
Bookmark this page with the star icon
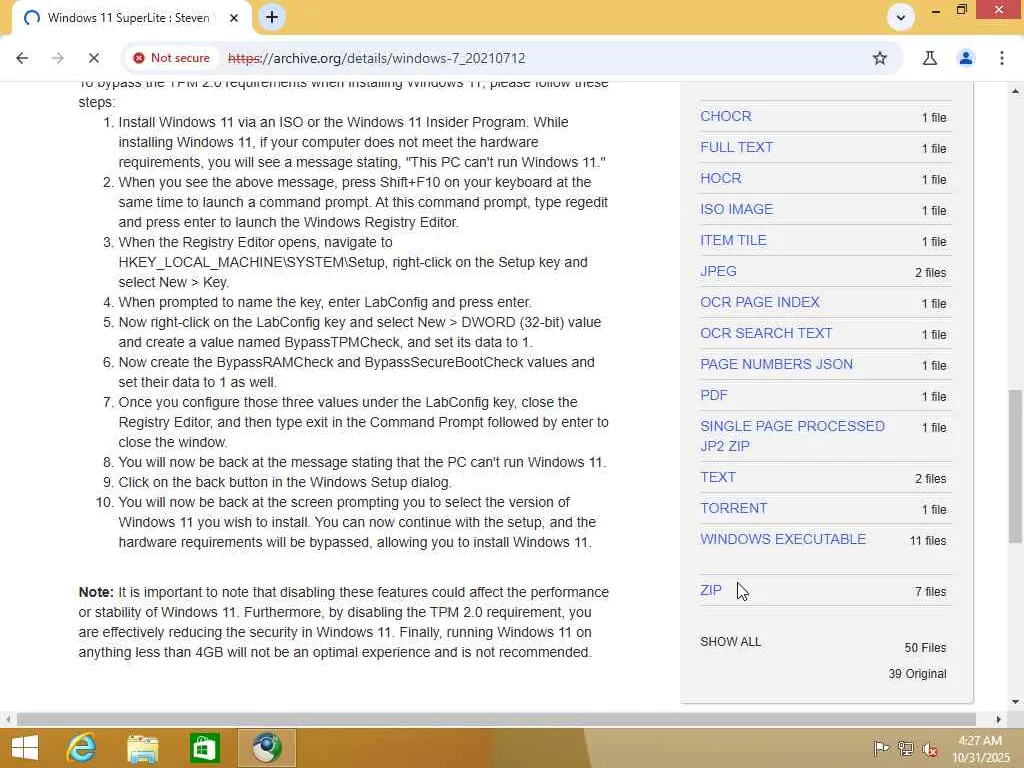(880, 58)
